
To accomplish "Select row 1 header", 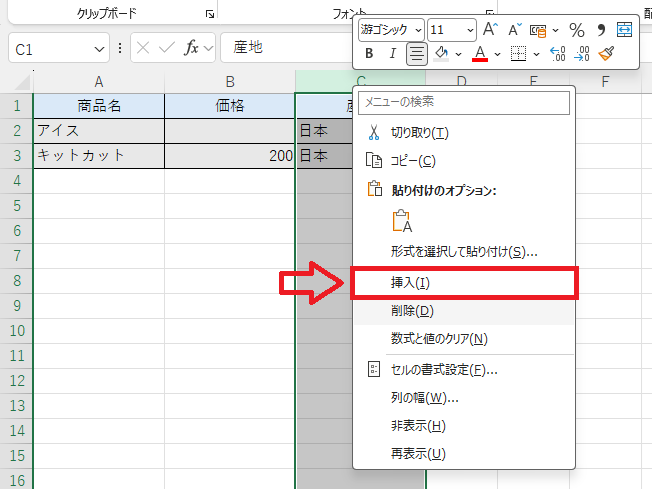I will (x=17, y=106).
